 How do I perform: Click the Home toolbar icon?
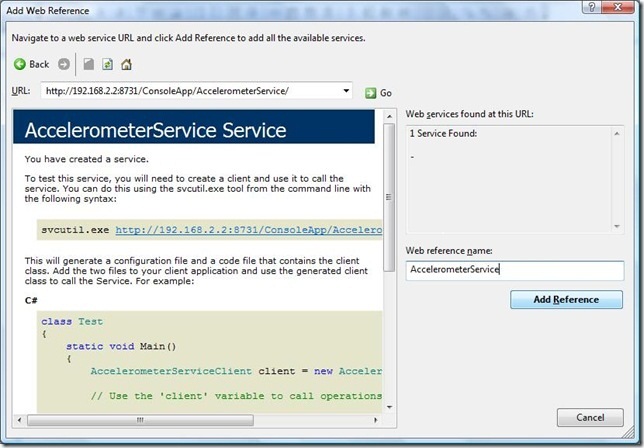point(126,64)
